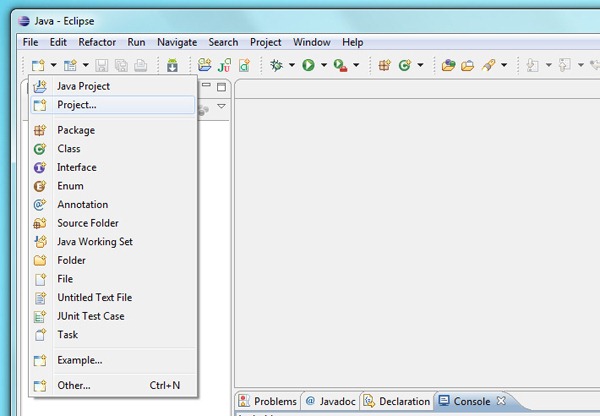Open the Android SDK Manager icon
The width and height of the screenshot is (600, 416).
click(172, 65)
